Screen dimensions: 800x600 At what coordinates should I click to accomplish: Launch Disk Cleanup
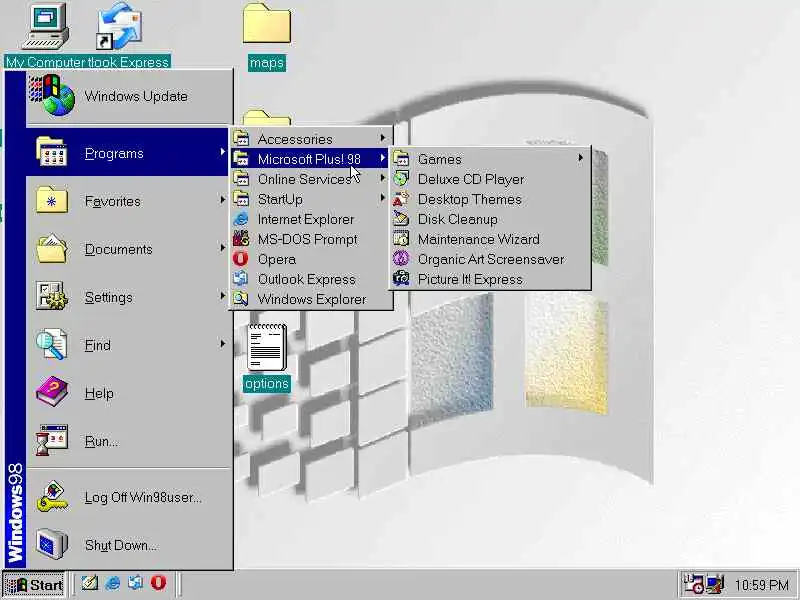pyautogui.click(x=490, y=219)
